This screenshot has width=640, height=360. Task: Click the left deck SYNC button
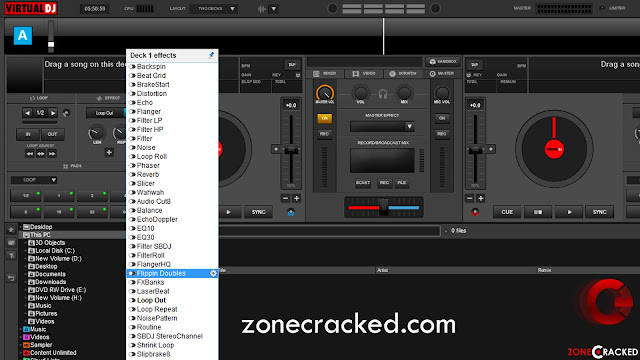[258, 212]
